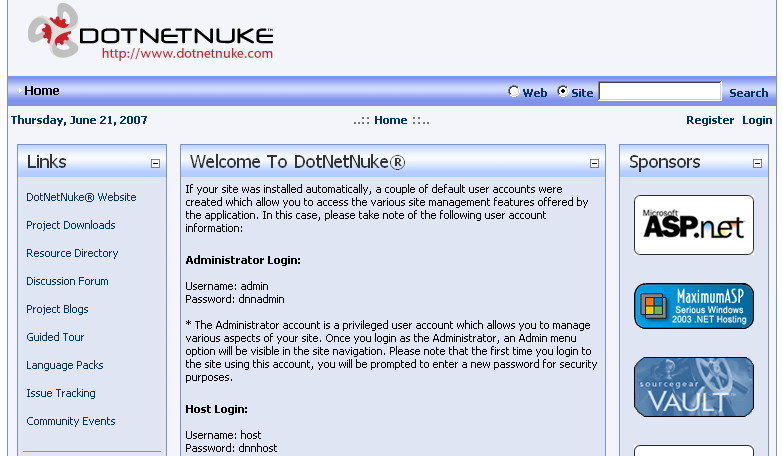Screen dimensions: 783x456
Task: Click the http://www.dotnetnuke.com URL text
Action: 187,53
